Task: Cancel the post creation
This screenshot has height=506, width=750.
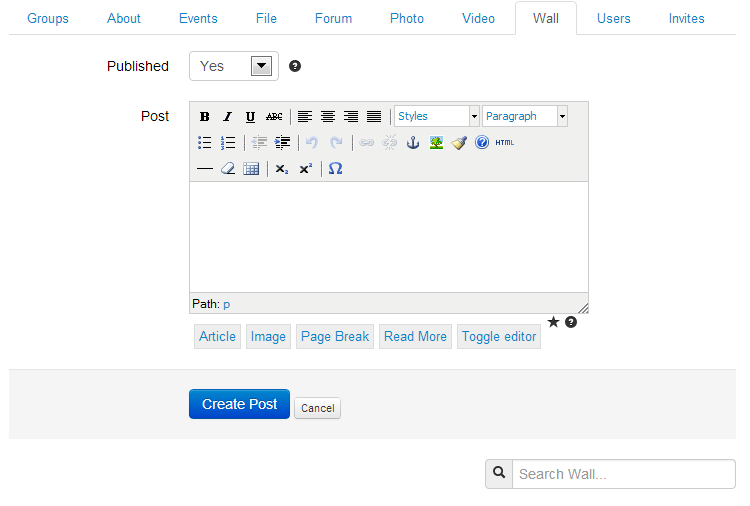Action: pyautogui.click(x=318, y=408)
